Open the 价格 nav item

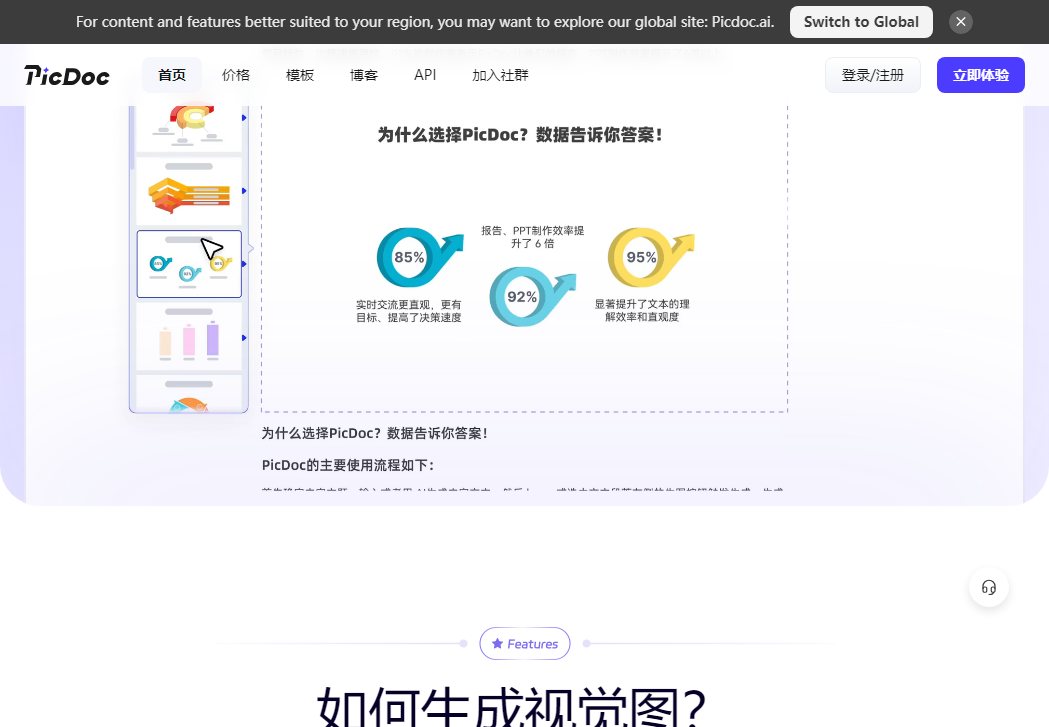point(235,75)
